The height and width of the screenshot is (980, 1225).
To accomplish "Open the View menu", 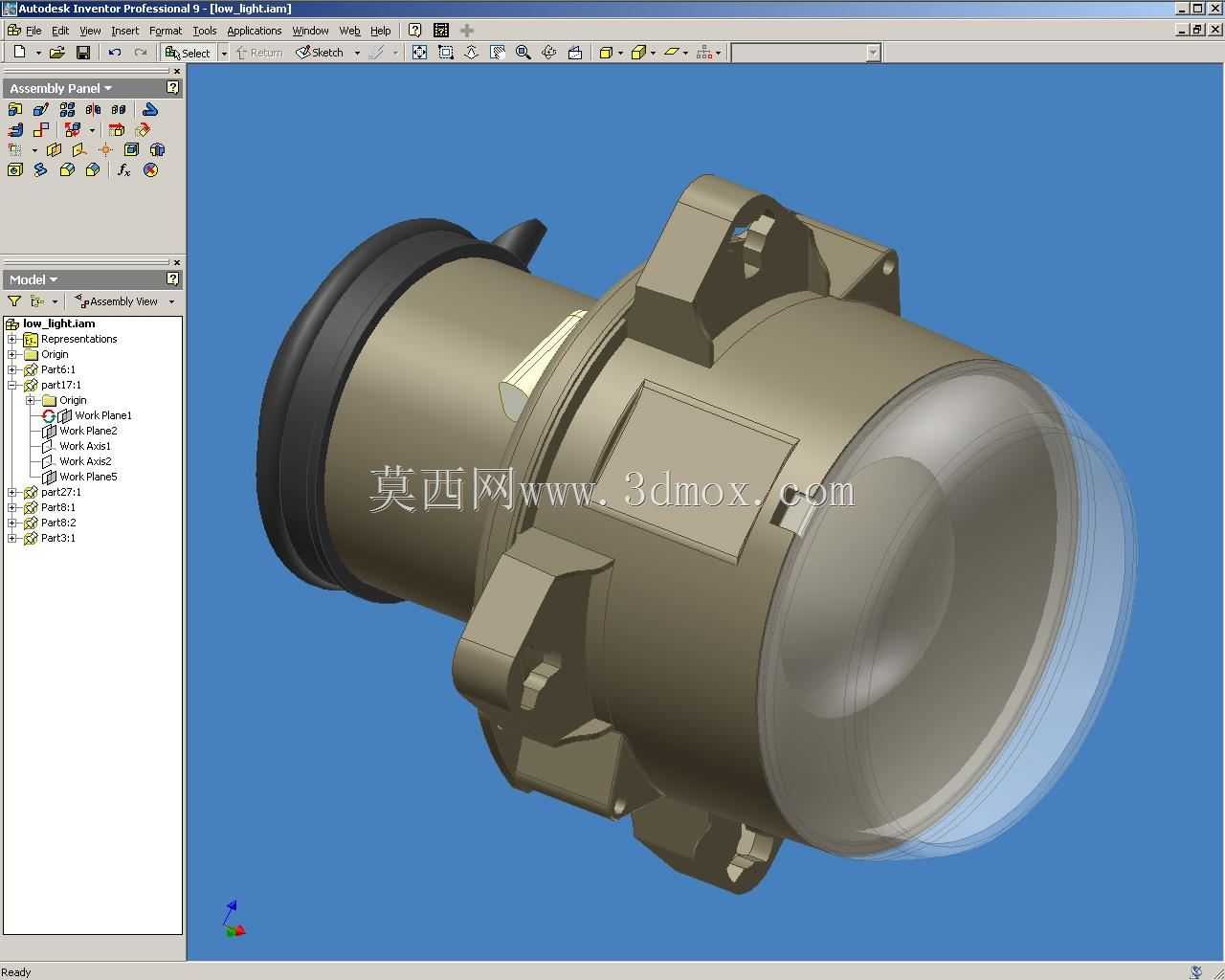I will 90,31.
